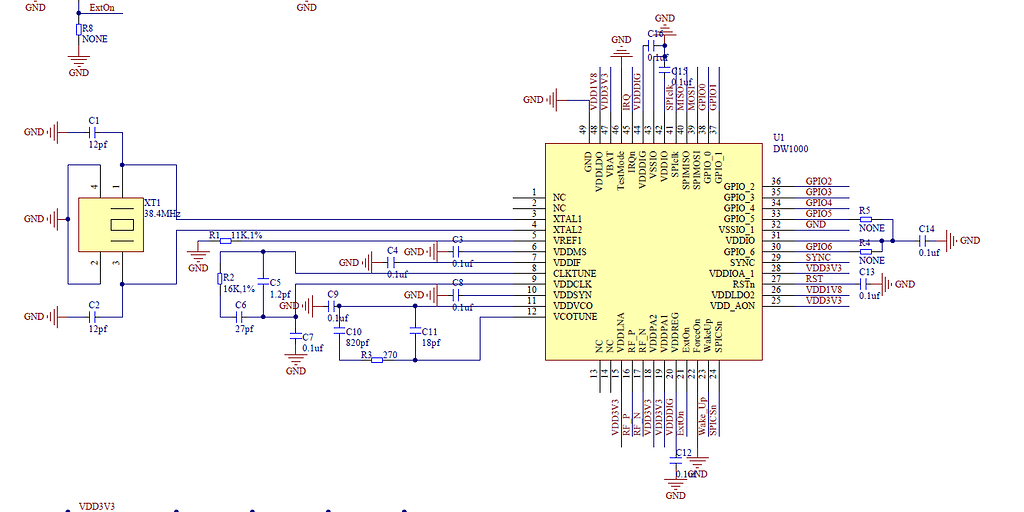Select resistor R4 NONE symbol
Screen dimensions: 1024x512
[x=866, y=251]
